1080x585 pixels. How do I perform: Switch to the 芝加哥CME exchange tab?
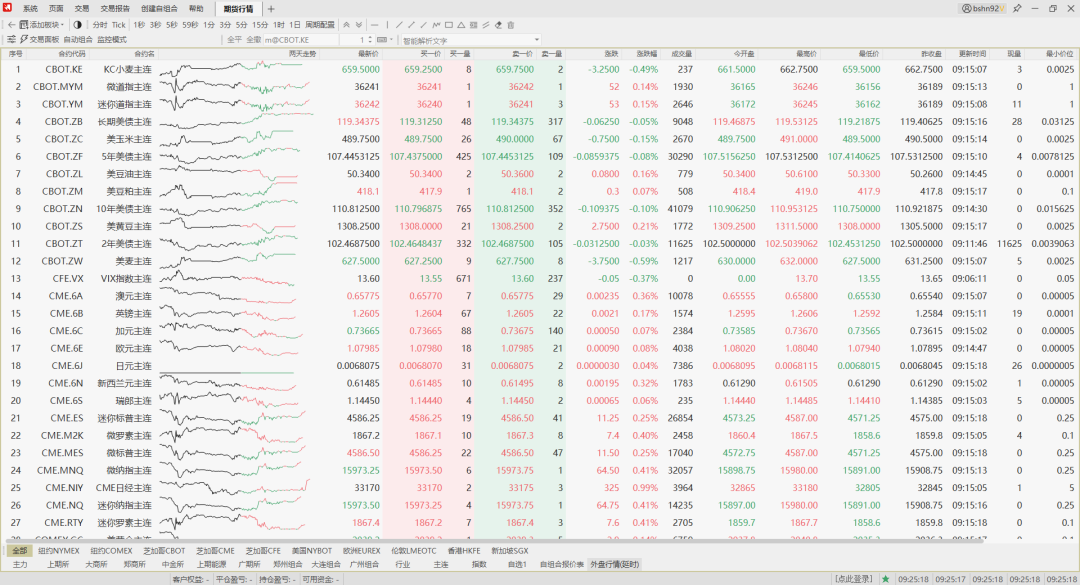pos(215,551)
